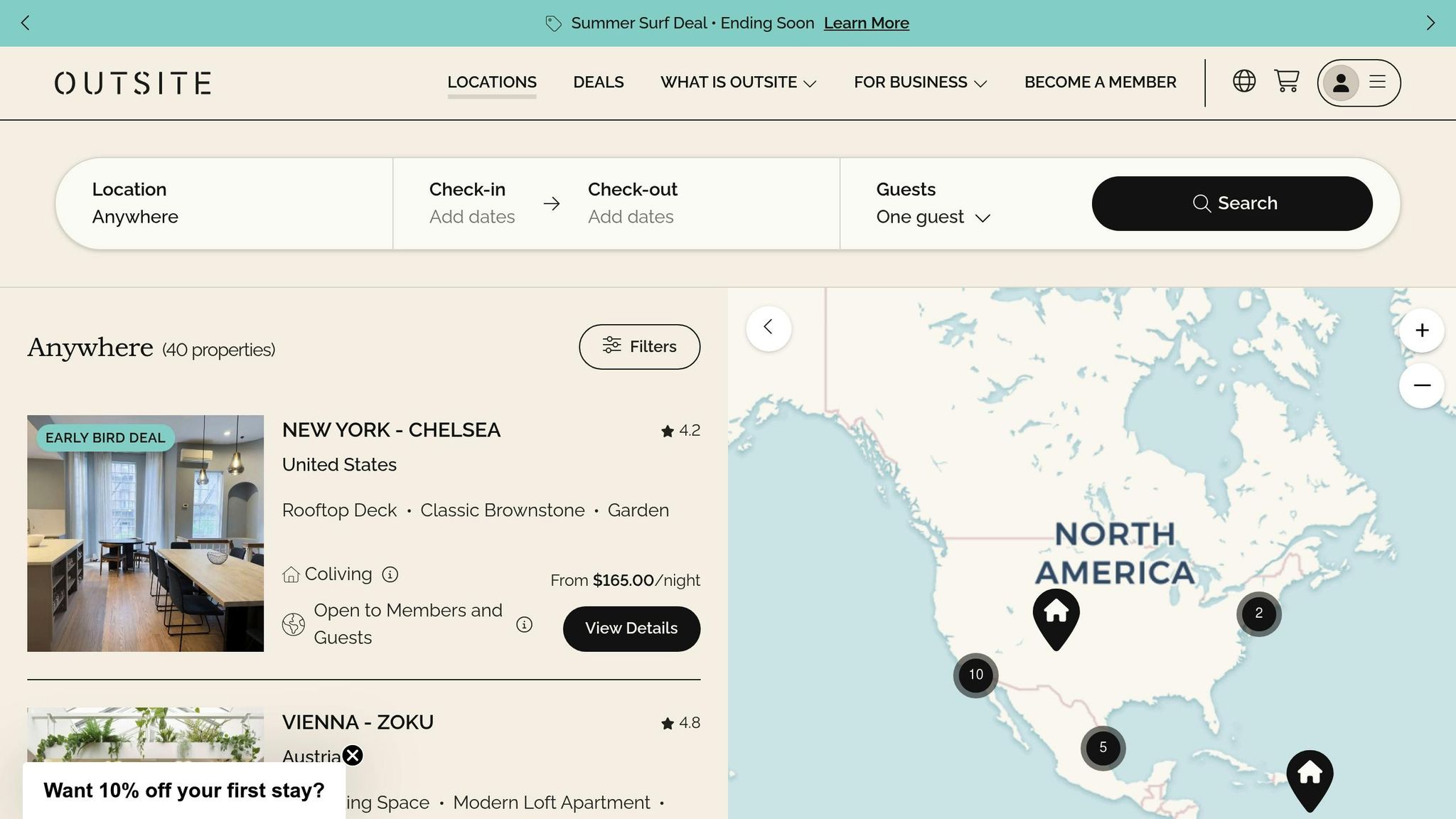Close the 10% off popup
Viewport: 1456px width, 819px height.
pos(353,755)
